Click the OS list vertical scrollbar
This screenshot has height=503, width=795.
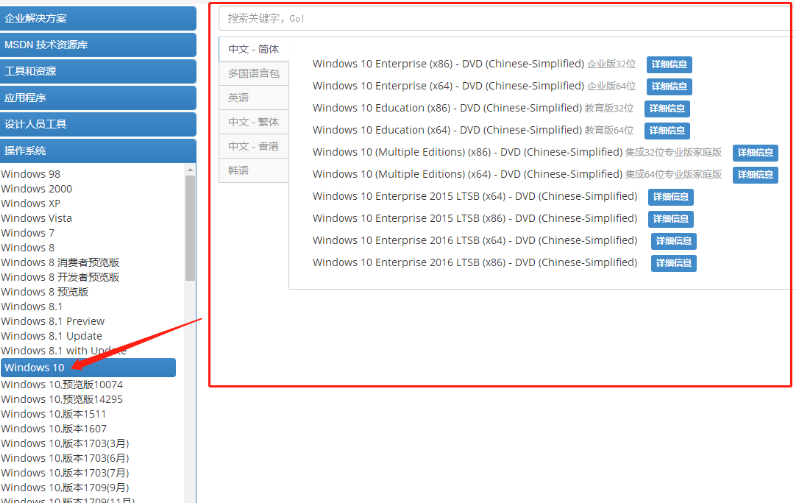point(190,230)
